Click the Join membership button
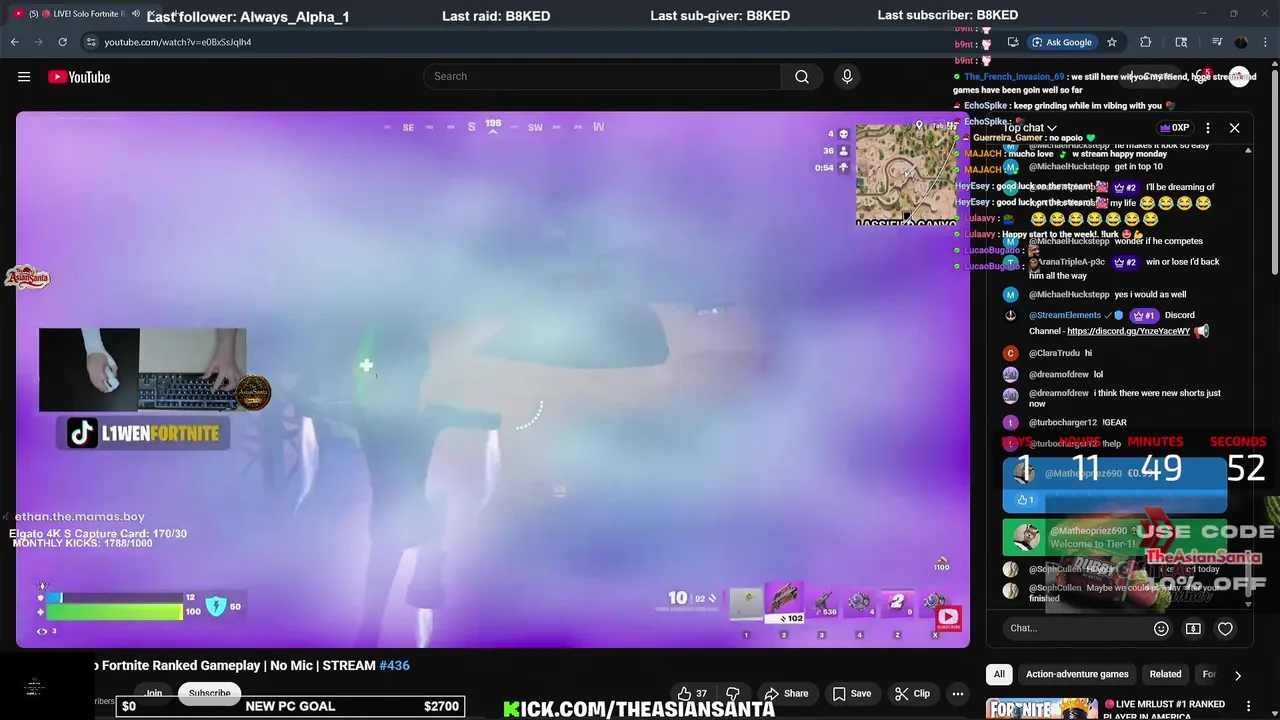Image resolution: width=1280 pixels, height=720 pixels. pyautogui.click(x=153, y=693)
